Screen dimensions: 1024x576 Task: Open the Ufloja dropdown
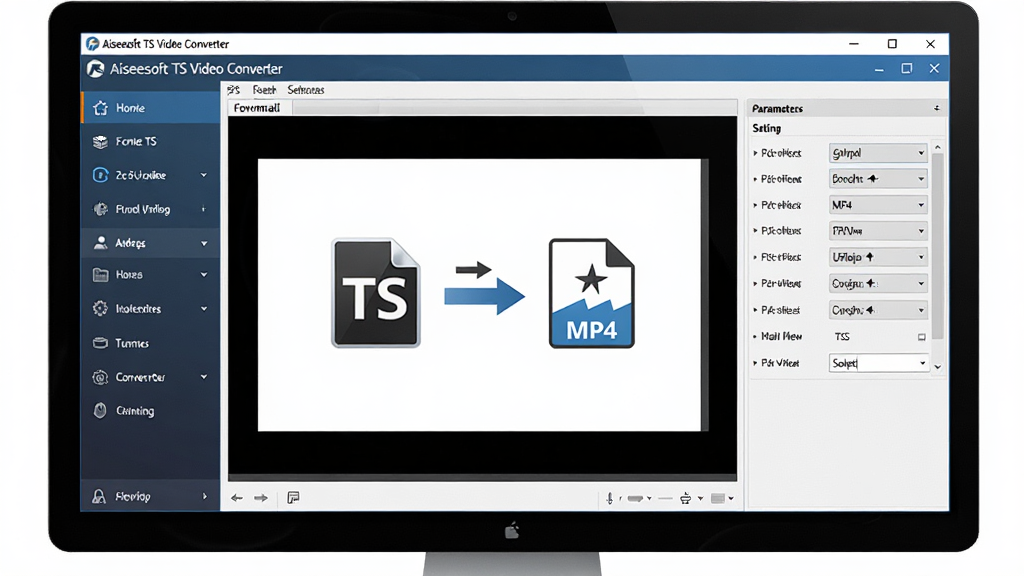tap(878, 257)
